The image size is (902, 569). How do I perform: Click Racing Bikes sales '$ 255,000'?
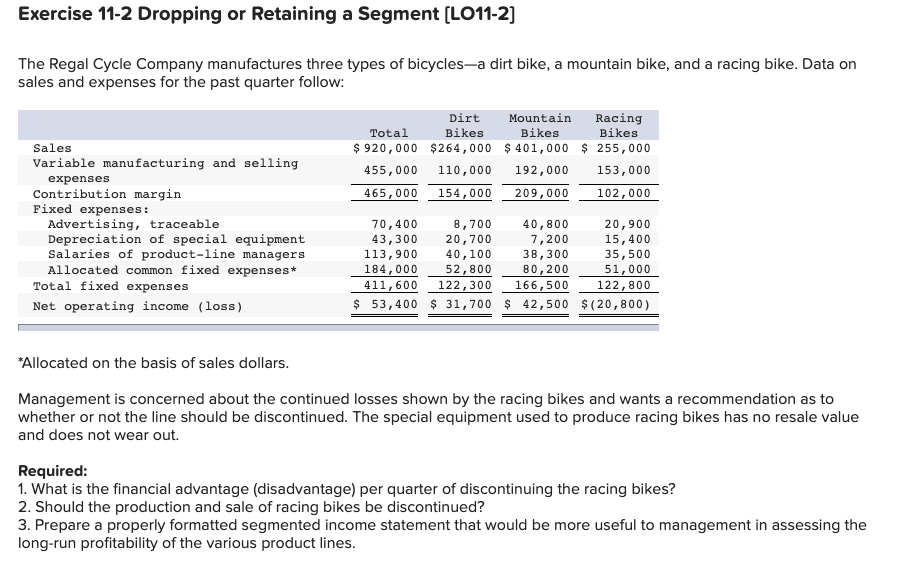tap(616, 148)
